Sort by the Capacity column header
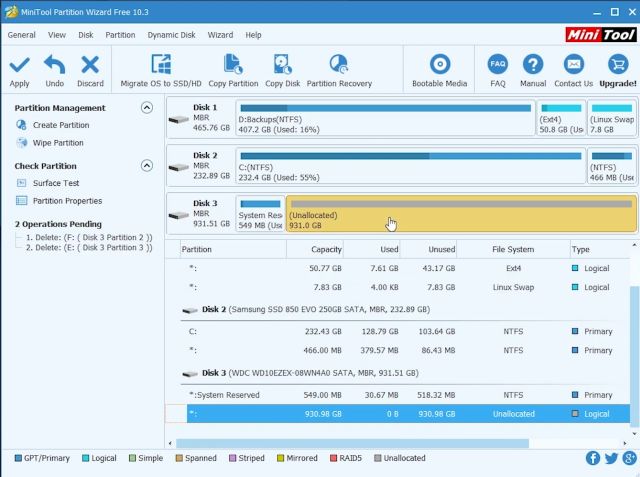 tap(315, 249)
